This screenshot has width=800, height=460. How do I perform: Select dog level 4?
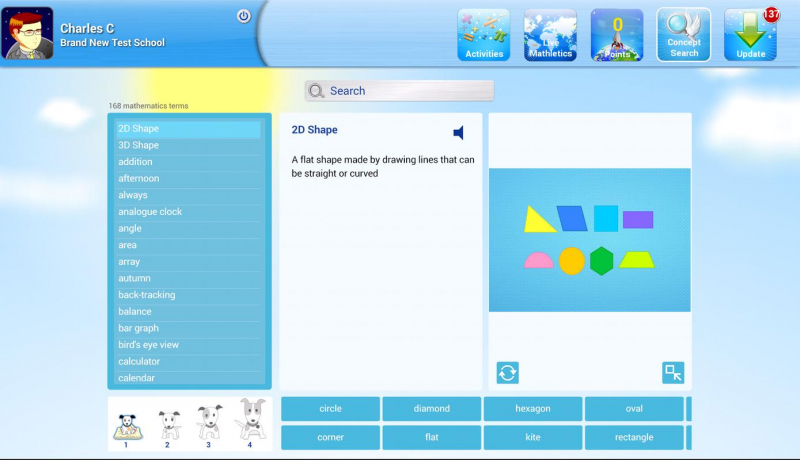250,422
